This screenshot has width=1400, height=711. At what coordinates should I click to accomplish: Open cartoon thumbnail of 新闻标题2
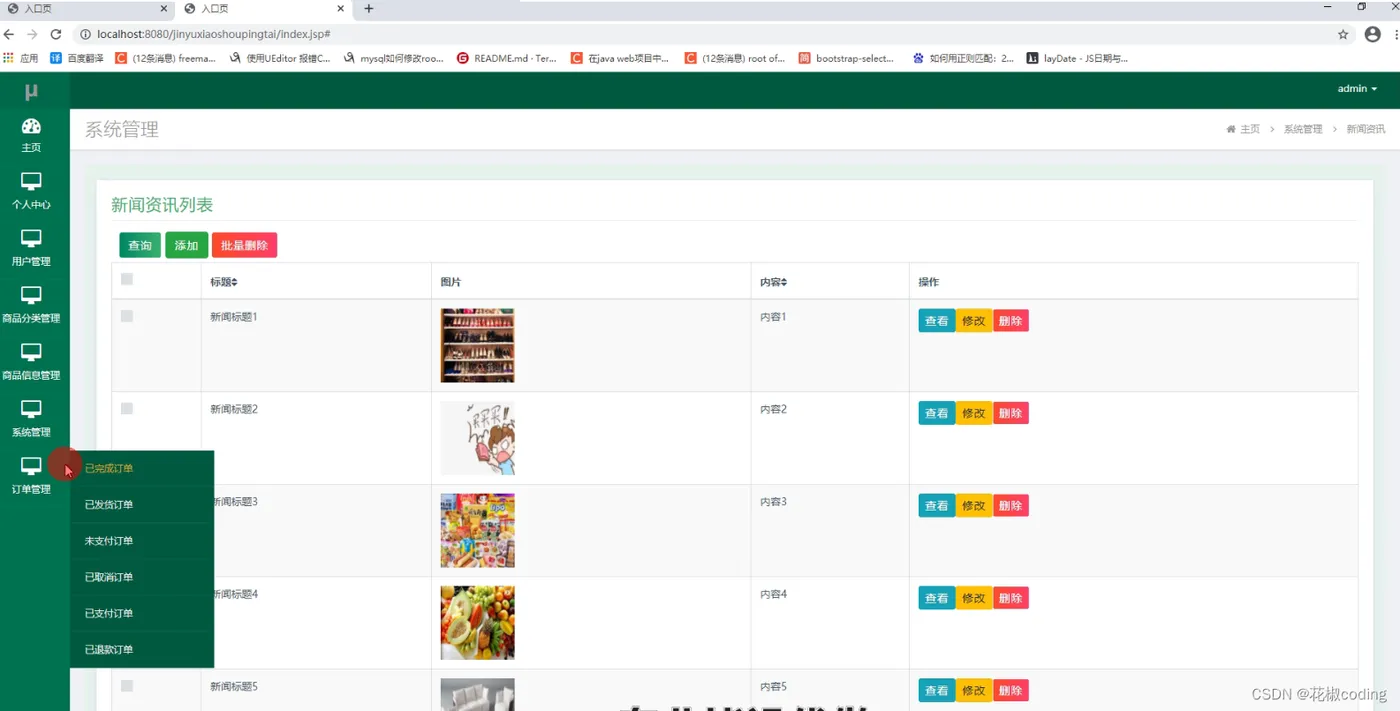(477, 438)
